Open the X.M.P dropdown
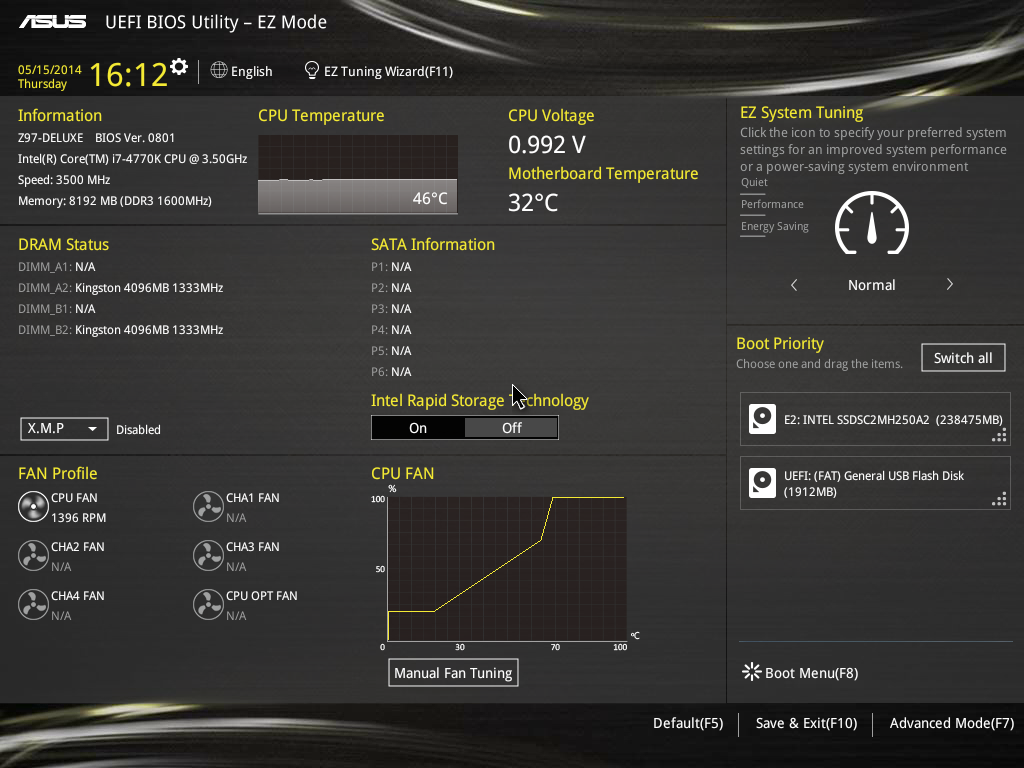The width and height of the screenshot is (1024, 768). 64,428
